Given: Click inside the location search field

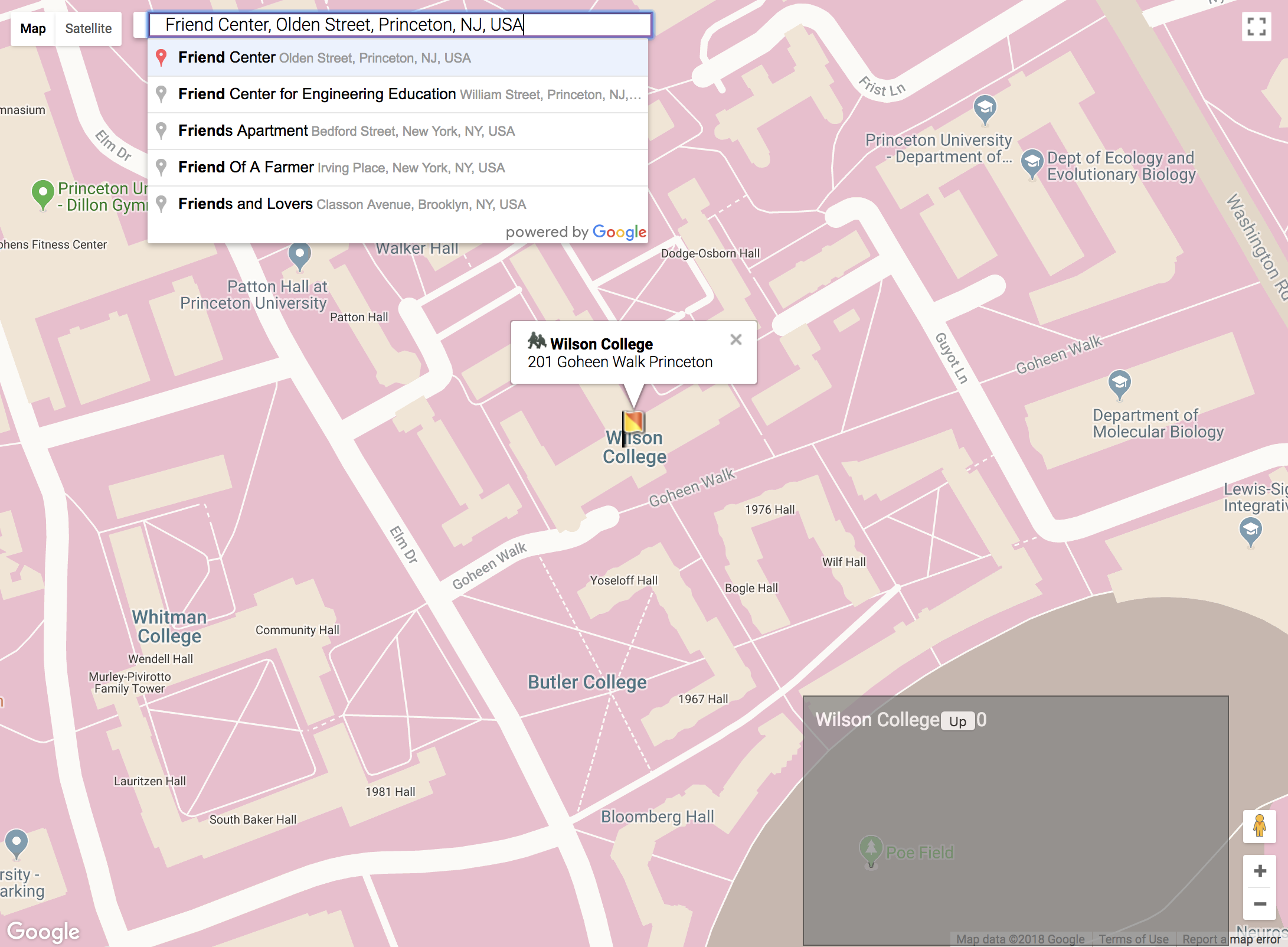Looking at the screenshot, I should click(399, 25).
